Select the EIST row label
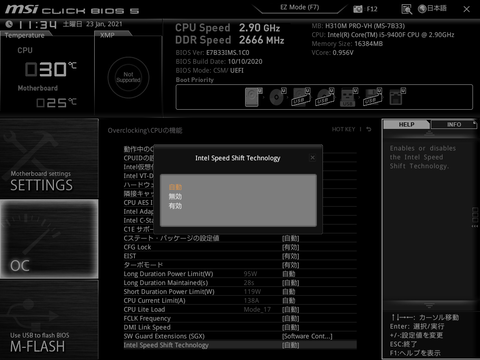Image resolution: width=480 pixels, height=360 pixels. tap(130, 256)
